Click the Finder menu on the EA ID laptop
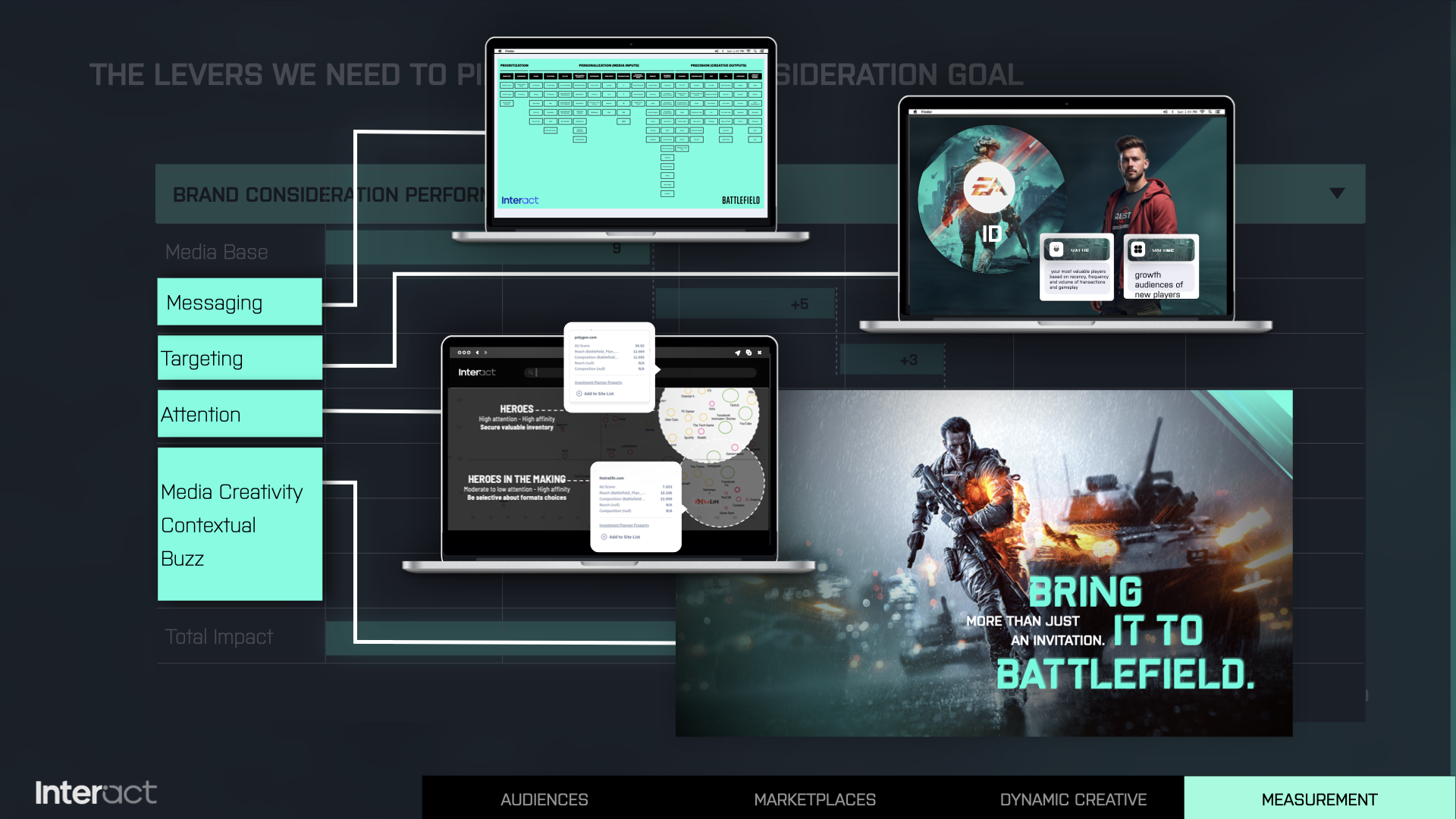The width and height of the screenshot is (1456, 819). click(x=927, y=111)
